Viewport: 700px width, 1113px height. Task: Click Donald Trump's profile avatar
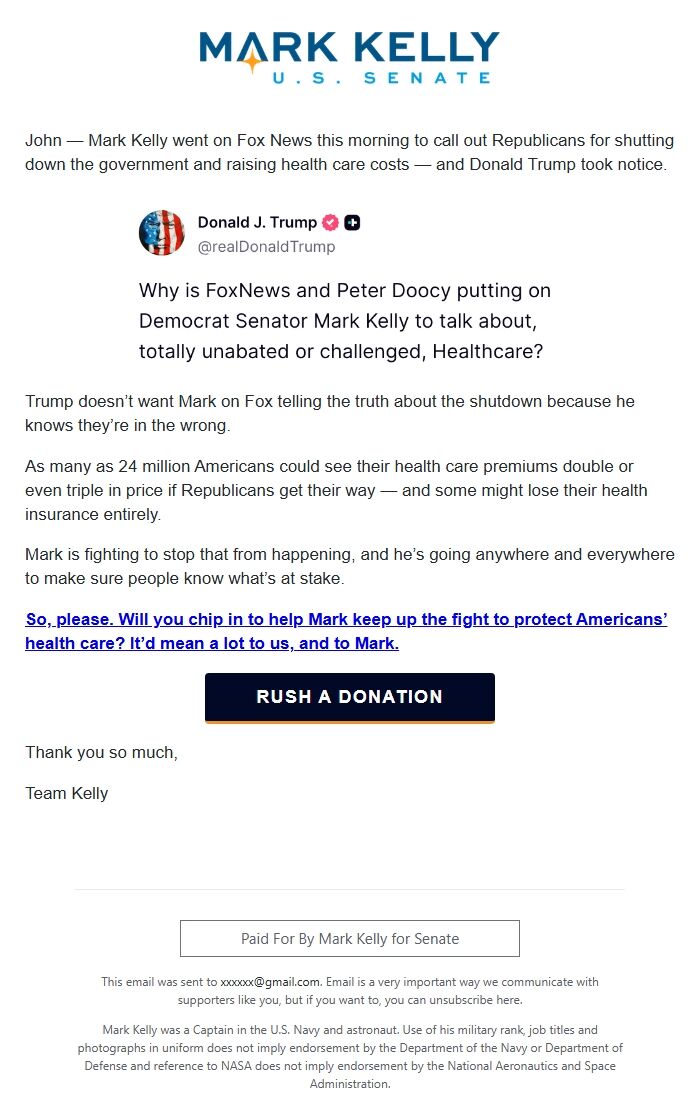pyautogui.click(x=161, y=234)
